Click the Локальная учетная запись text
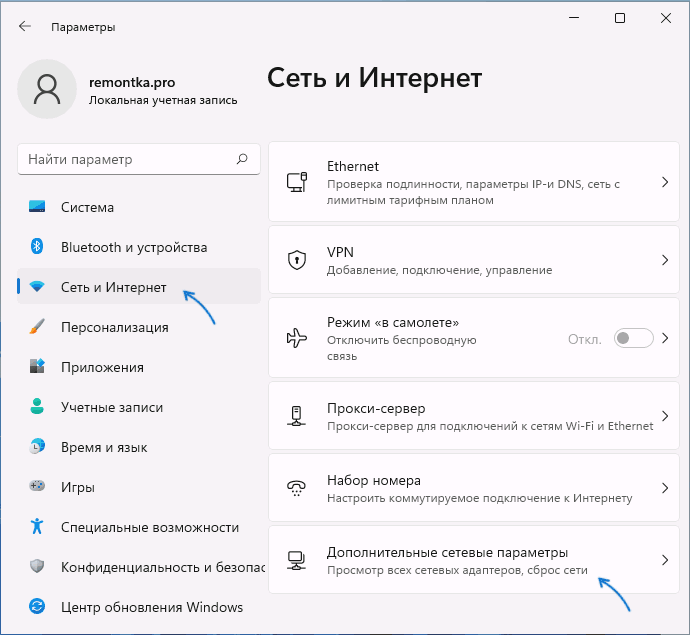The width and height of the screenshot is (690, 635). 163,100
